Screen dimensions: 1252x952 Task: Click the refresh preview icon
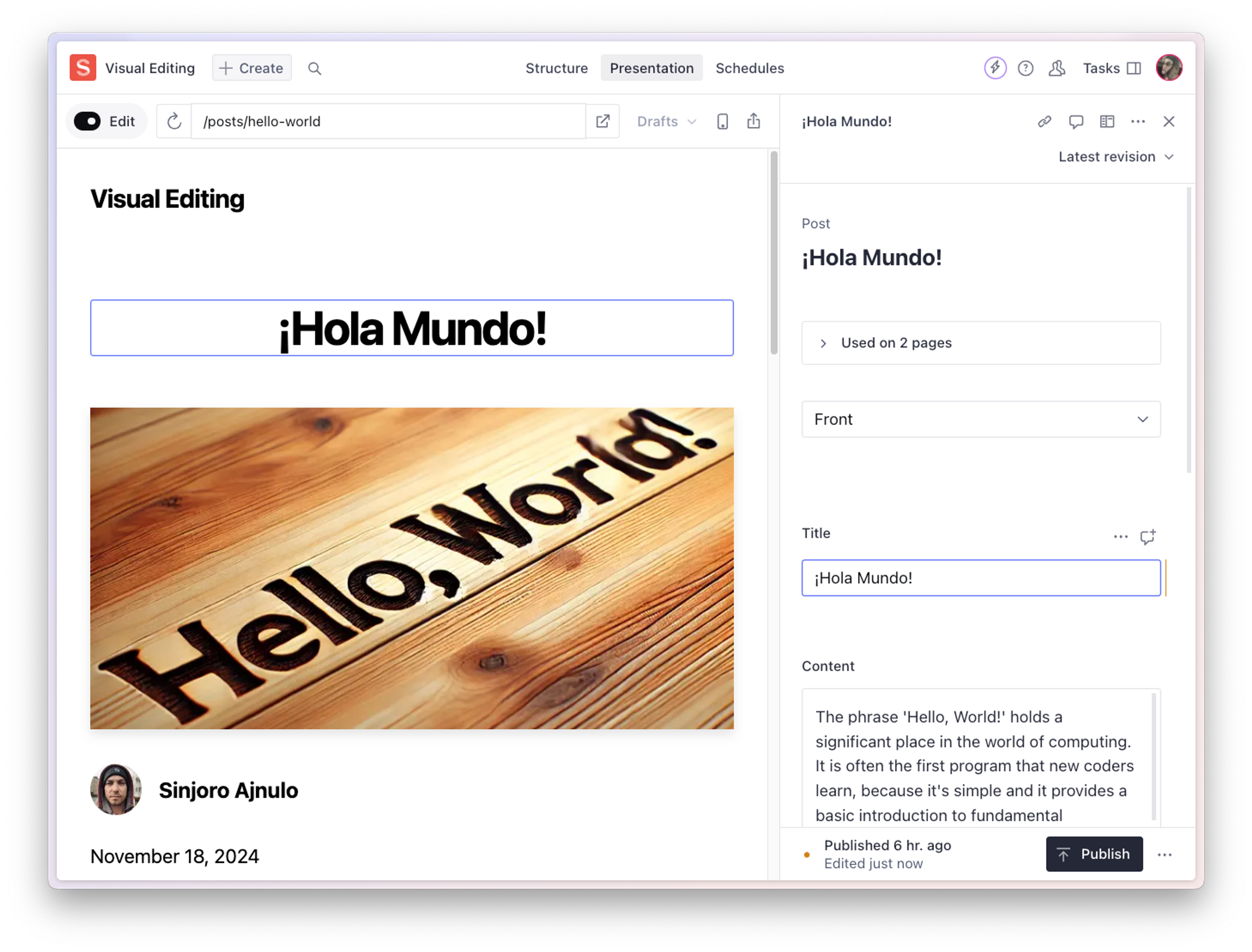(174, 121)
